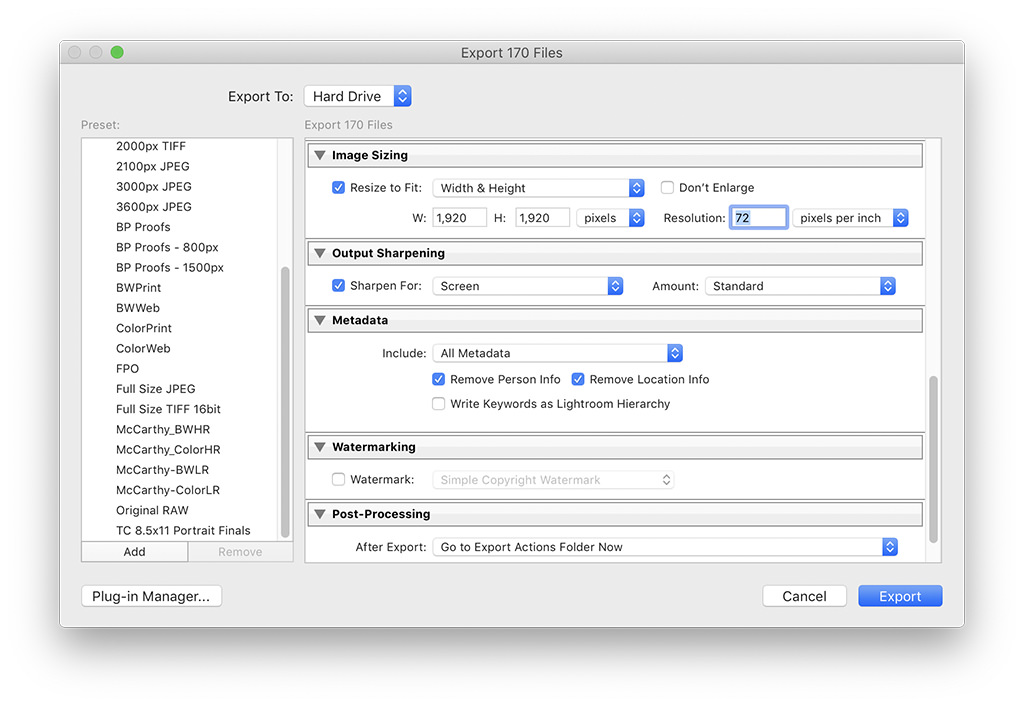Open the Amount Standard dropdown
1024x706 pixels.
[x=800, y=286]
